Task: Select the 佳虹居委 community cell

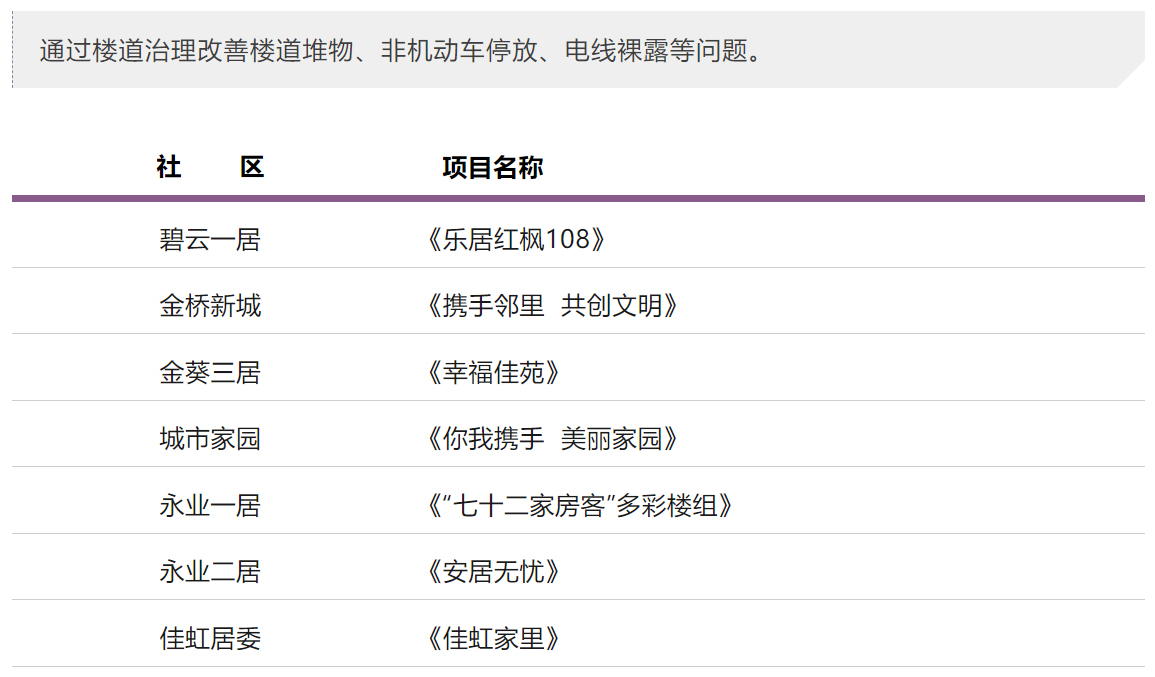Action: click(210, 639)
